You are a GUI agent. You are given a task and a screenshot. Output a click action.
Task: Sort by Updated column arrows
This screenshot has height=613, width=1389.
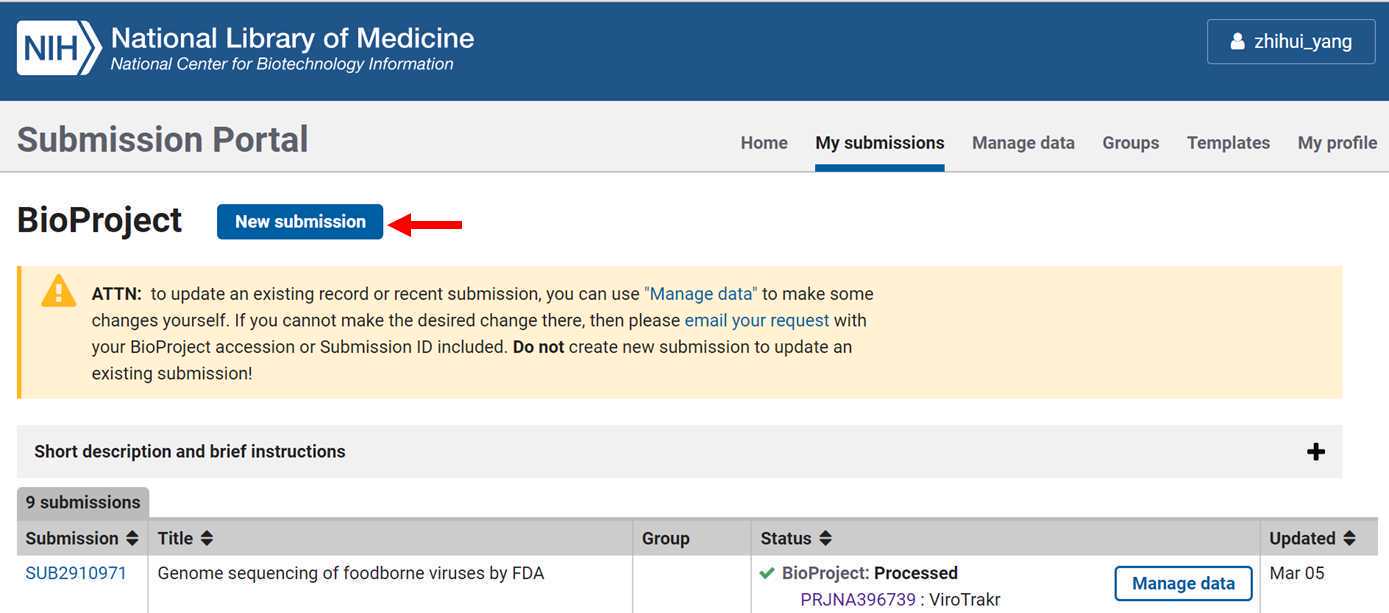coord(1349,539)
